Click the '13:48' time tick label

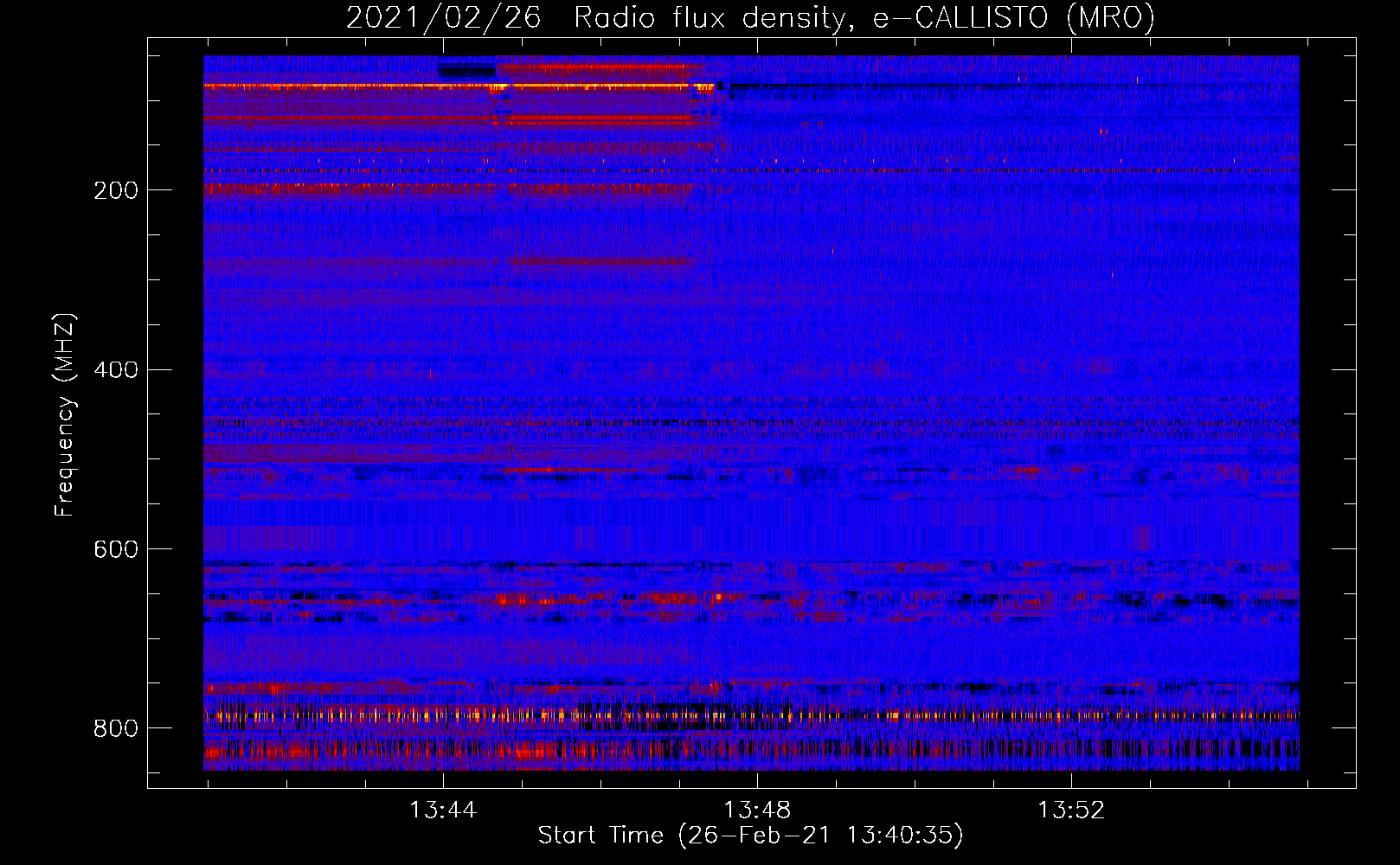point(757,811)
